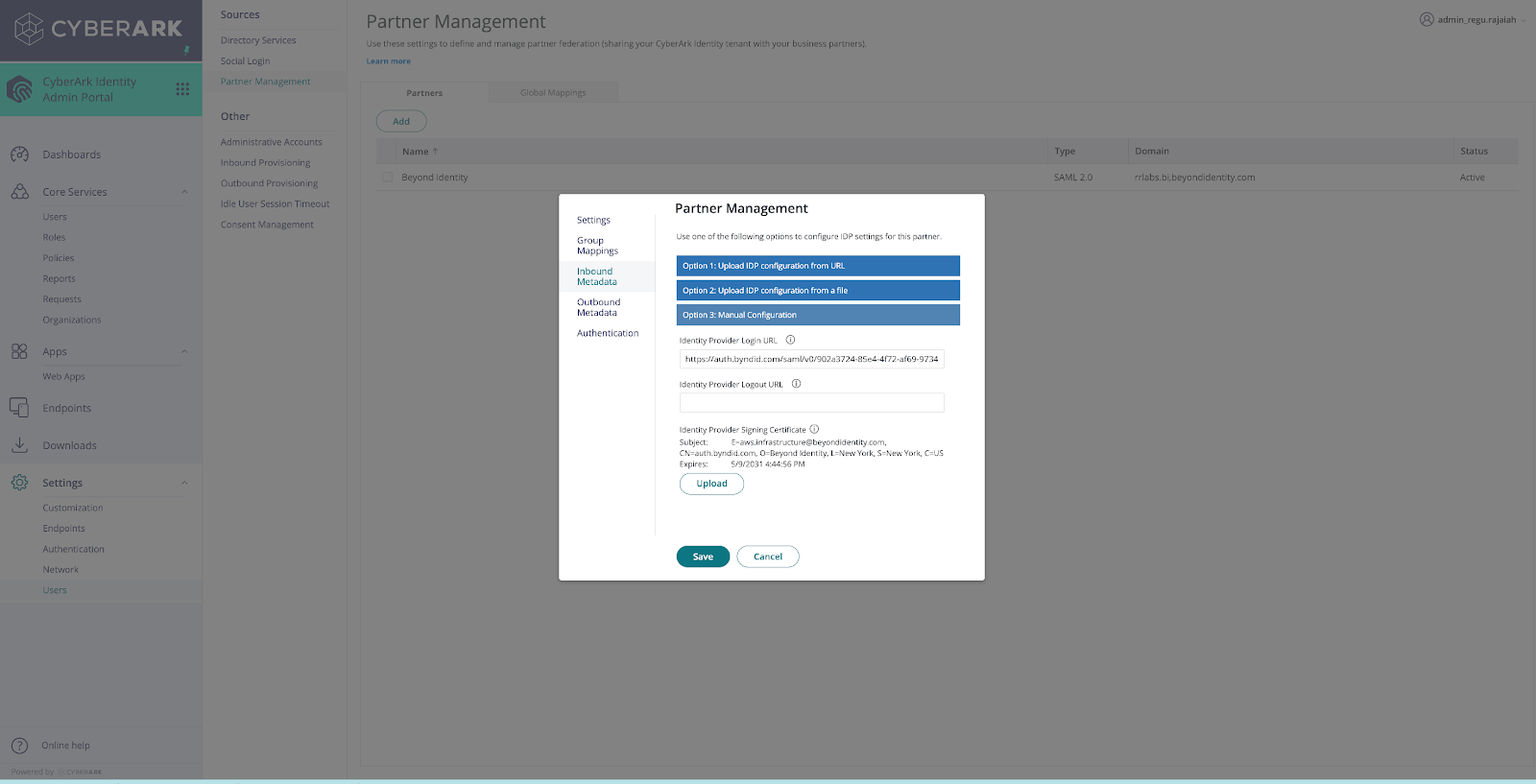Collapse the Core Services section
The width and height of the screenshot is (1536, 784).
[184, 192]
